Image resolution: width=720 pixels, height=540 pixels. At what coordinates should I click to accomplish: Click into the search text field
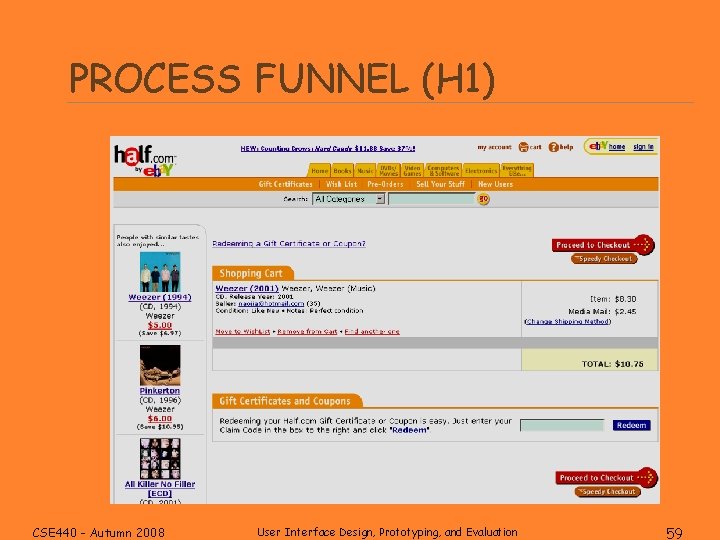(x=432, y=199)
